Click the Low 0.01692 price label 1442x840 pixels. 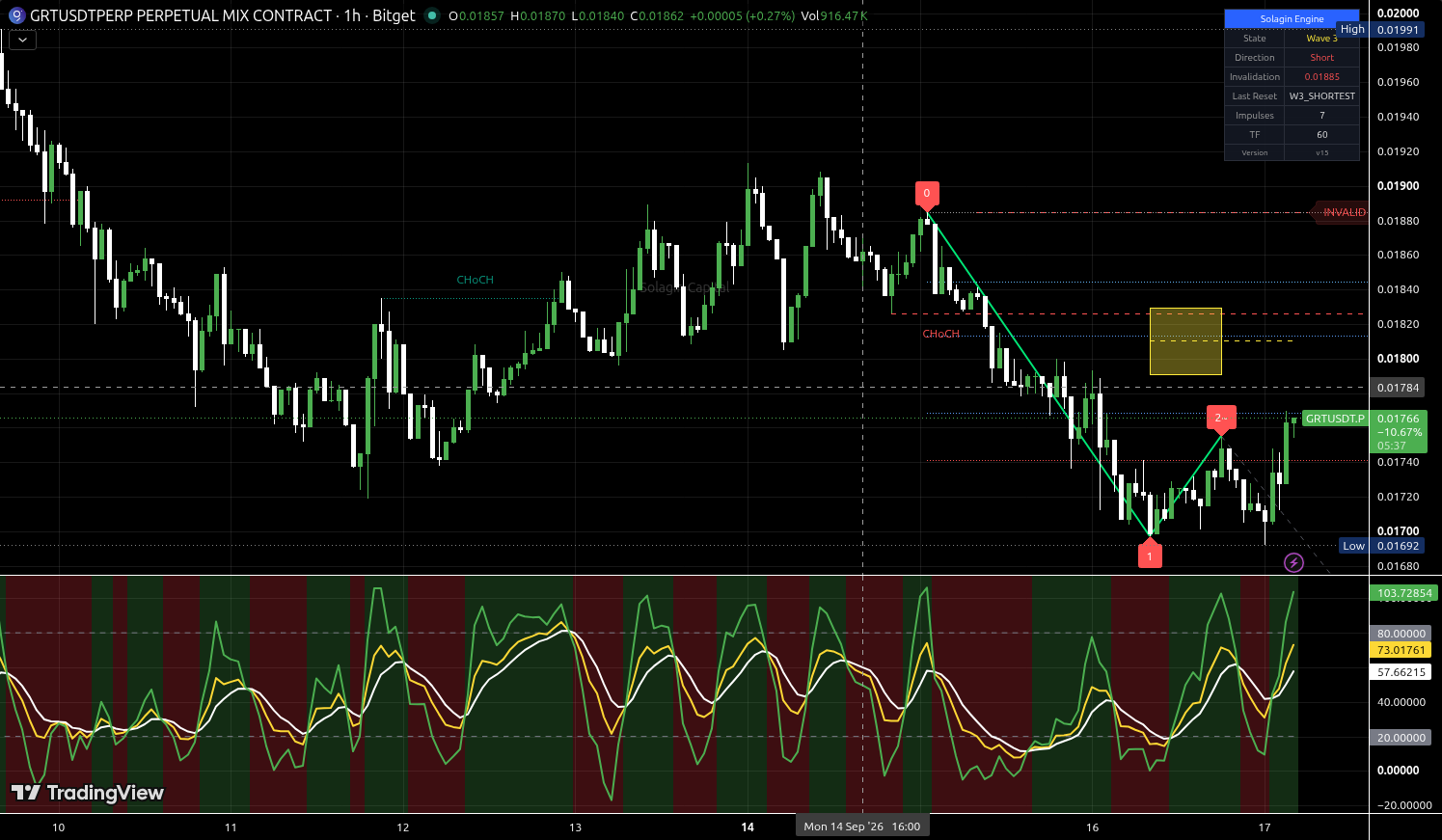click(1381, 546)
